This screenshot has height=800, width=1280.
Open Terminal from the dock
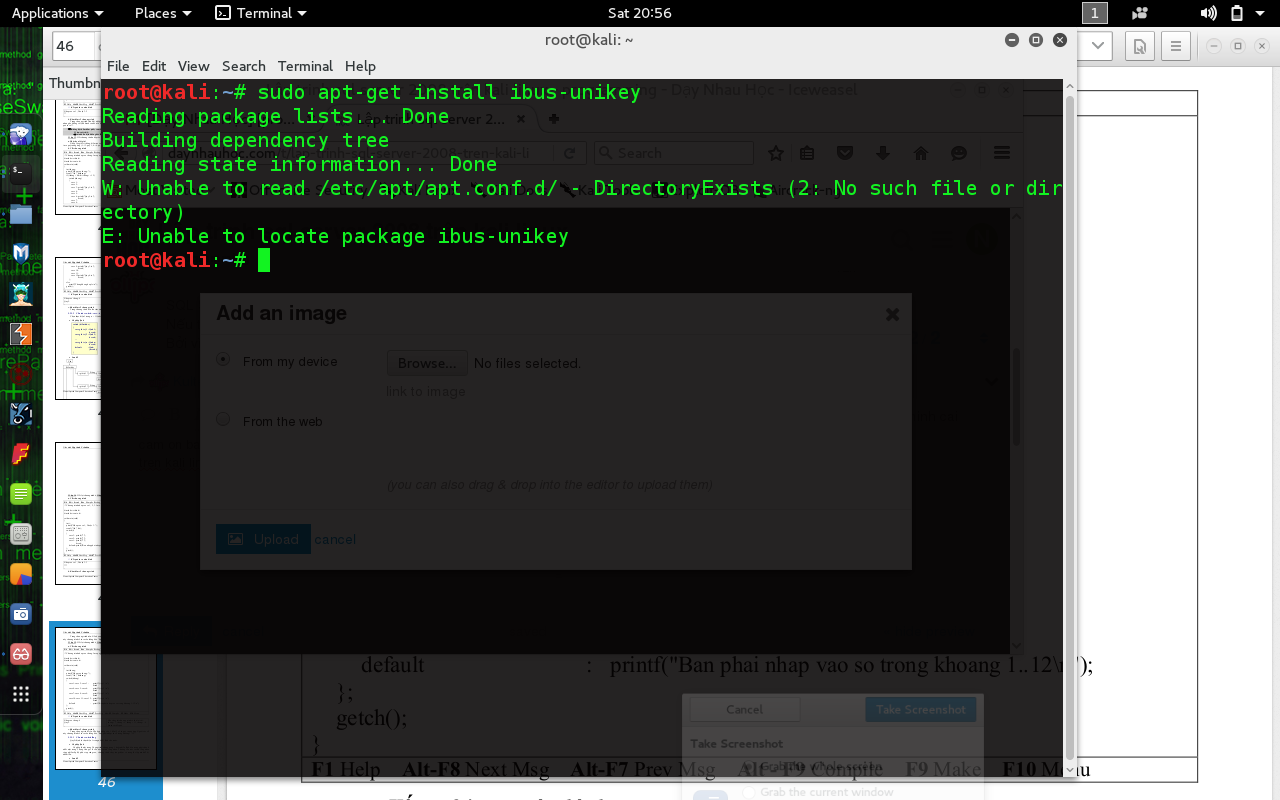[x=21, y=173]
